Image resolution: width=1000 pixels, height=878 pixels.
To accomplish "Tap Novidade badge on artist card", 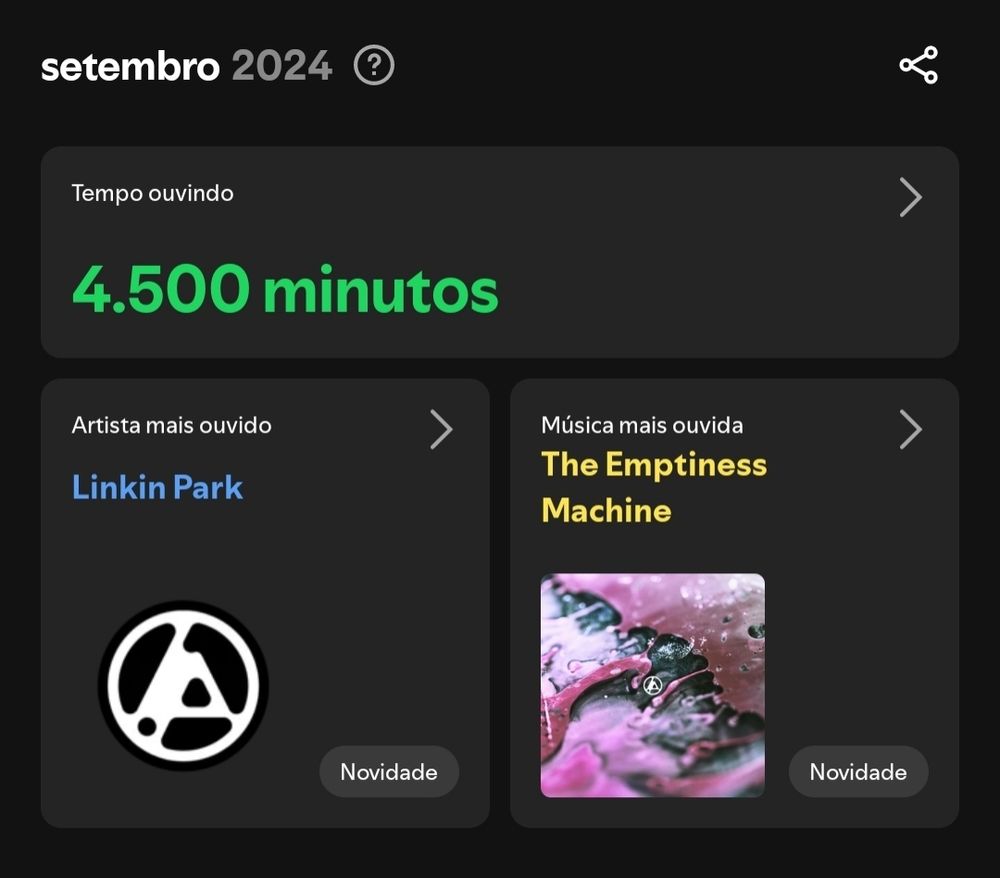I will 389,772.
